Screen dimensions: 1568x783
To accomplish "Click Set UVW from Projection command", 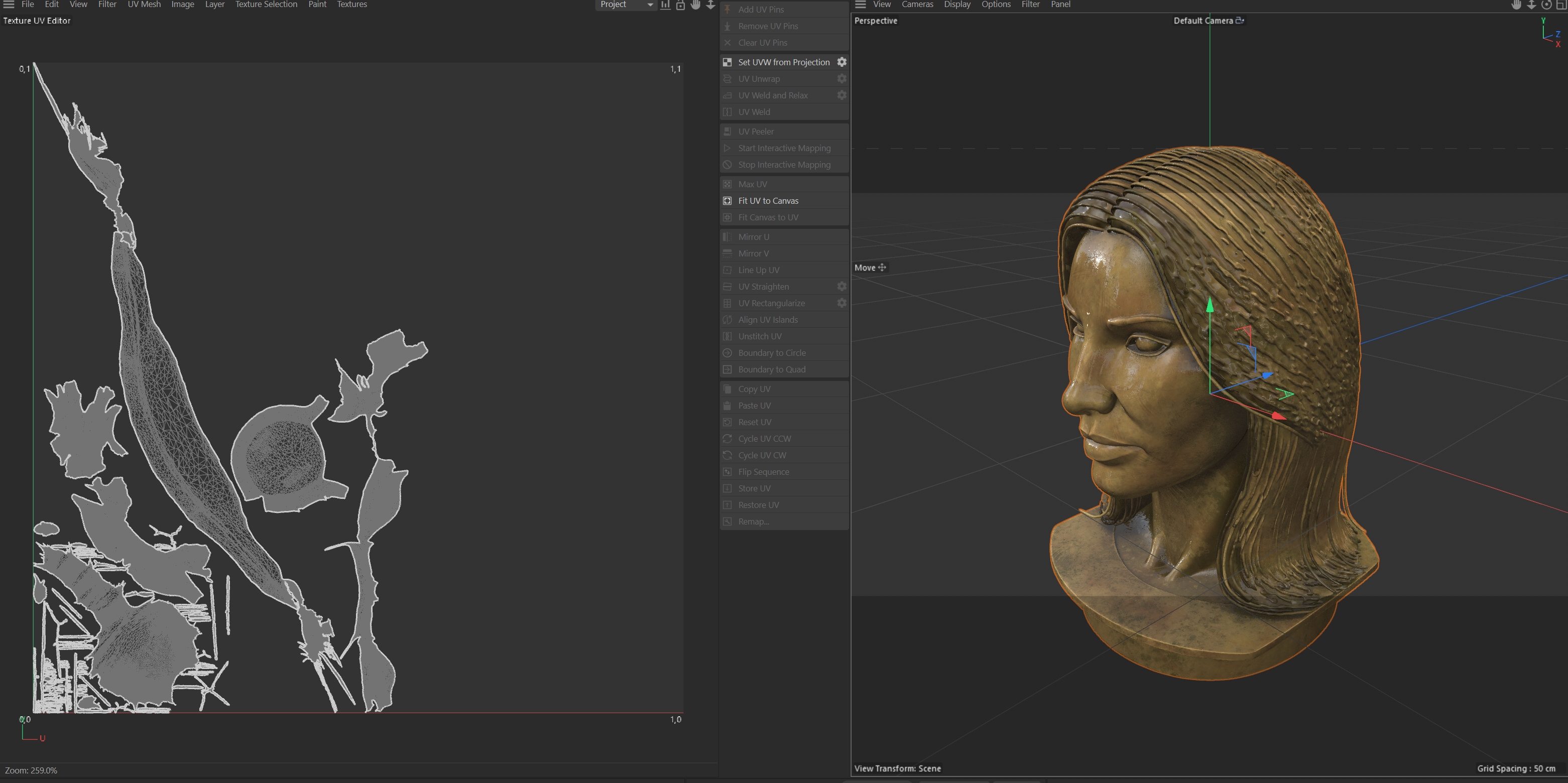I will 783,62.
